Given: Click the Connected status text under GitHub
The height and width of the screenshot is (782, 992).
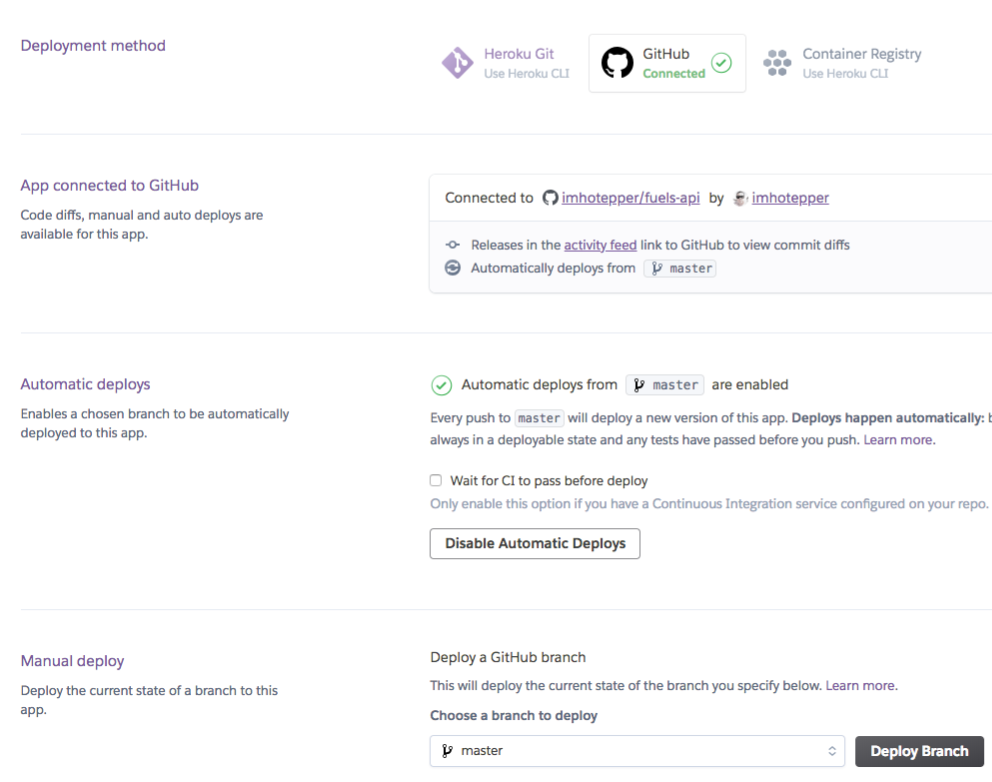Looking at the screenshot, I should point(674,73).
